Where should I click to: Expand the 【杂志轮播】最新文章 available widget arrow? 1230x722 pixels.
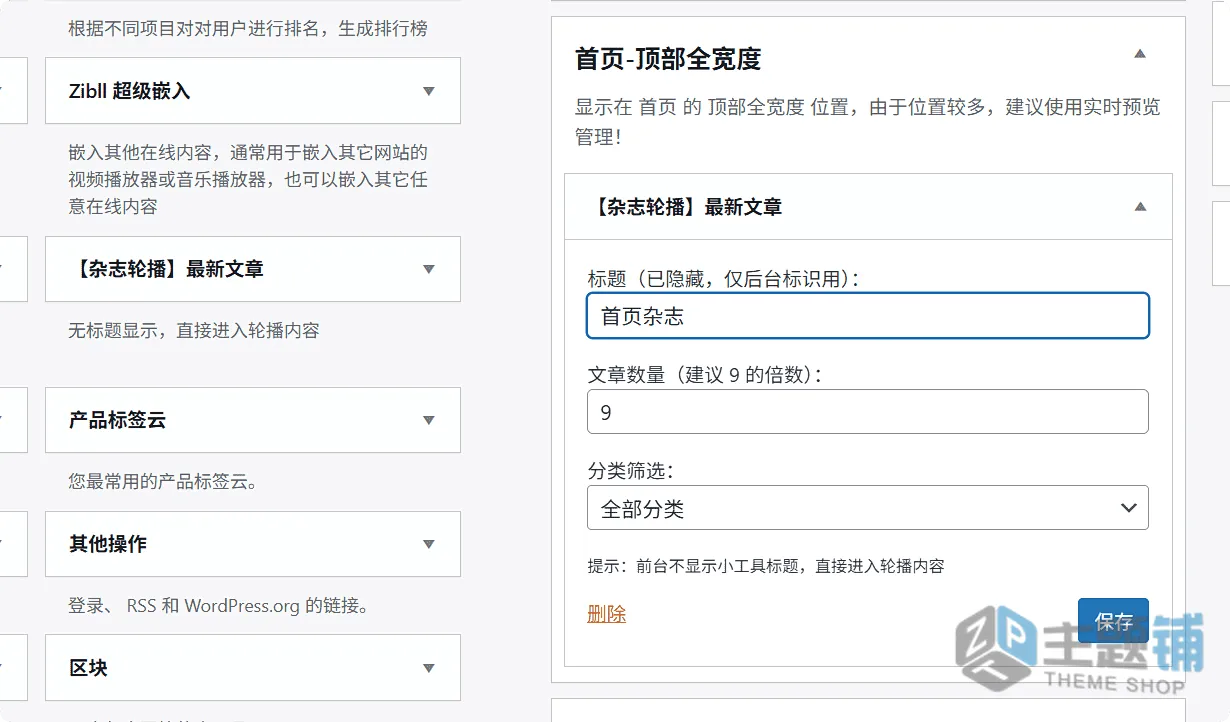[x=429, y=269]
